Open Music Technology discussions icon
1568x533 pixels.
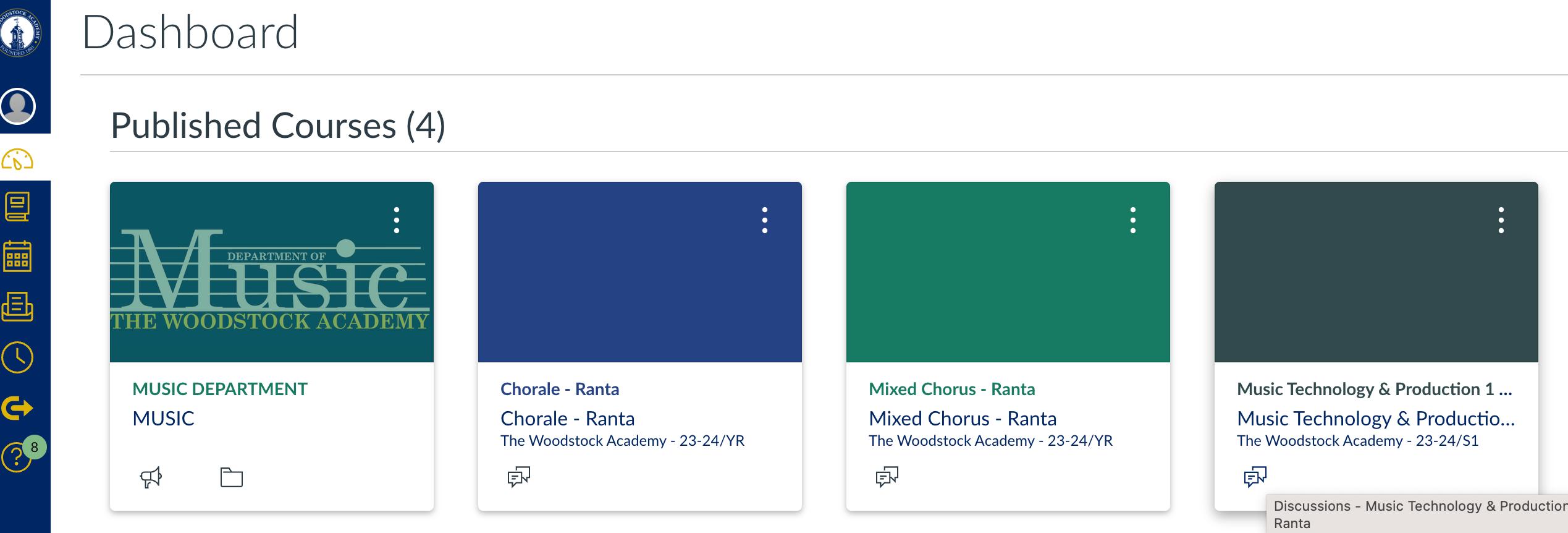click(x=1255, y=477)
